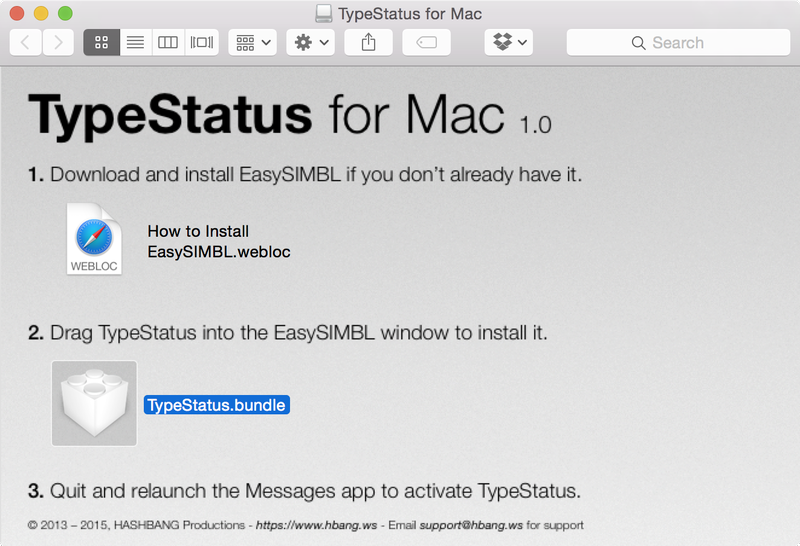Click the drive icon in the title bar

click(x=323, y=13)
